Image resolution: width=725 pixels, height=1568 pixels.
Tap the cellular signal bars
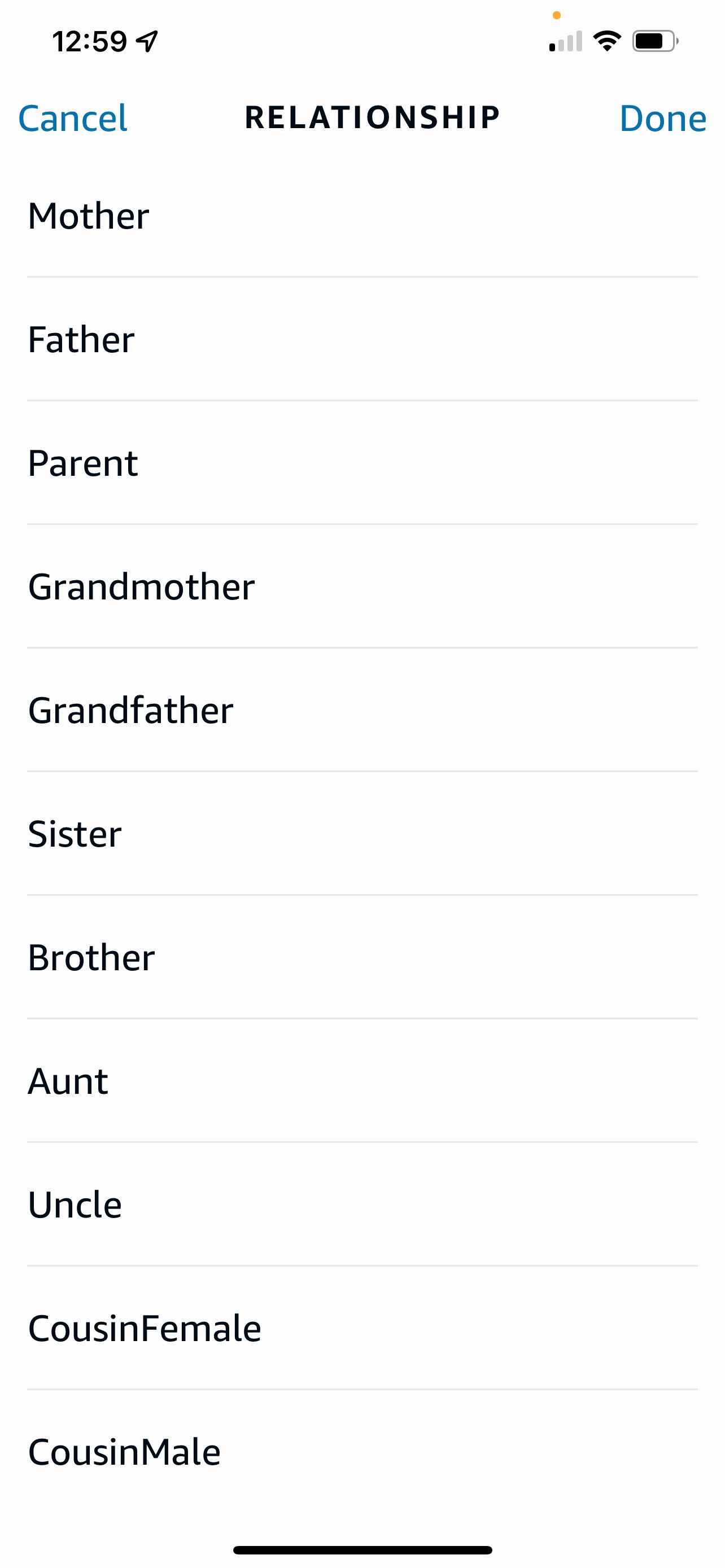pyautogui.click(x=566, y=41)
